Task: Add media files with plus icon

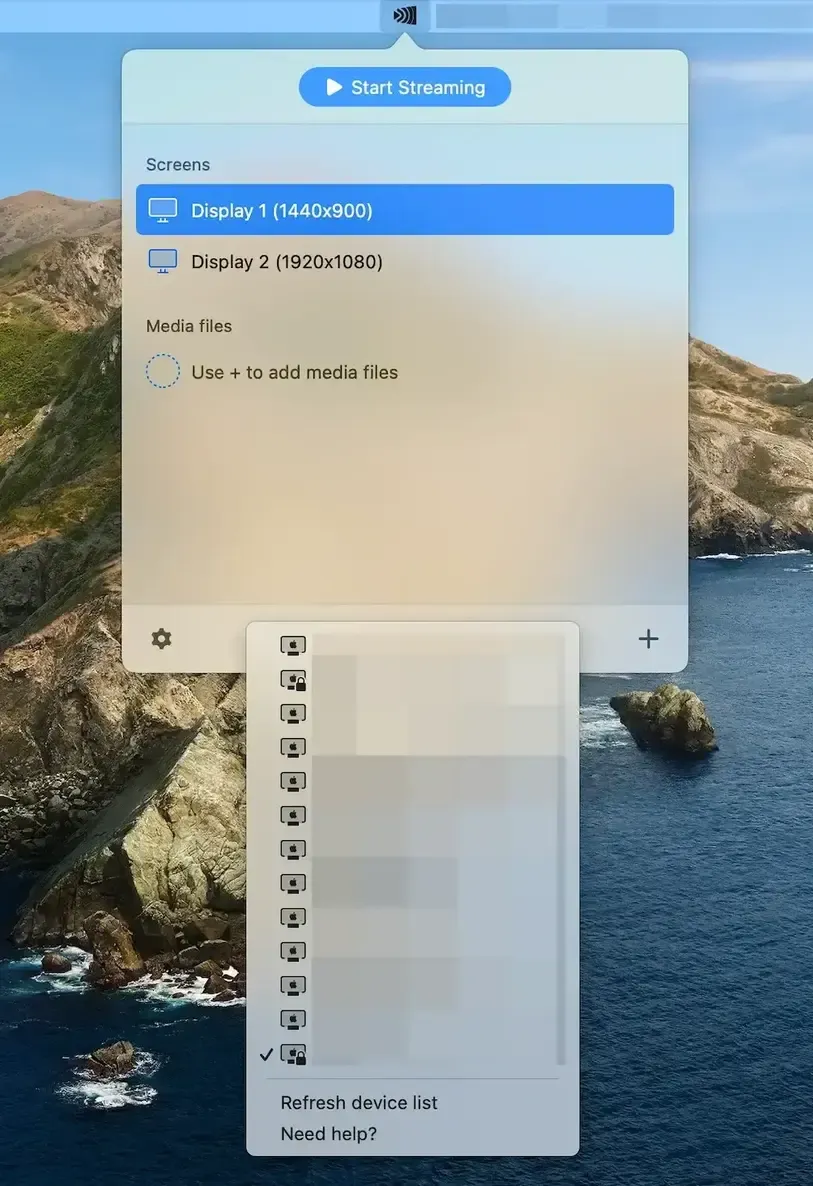Action: (x=648, y=638)
